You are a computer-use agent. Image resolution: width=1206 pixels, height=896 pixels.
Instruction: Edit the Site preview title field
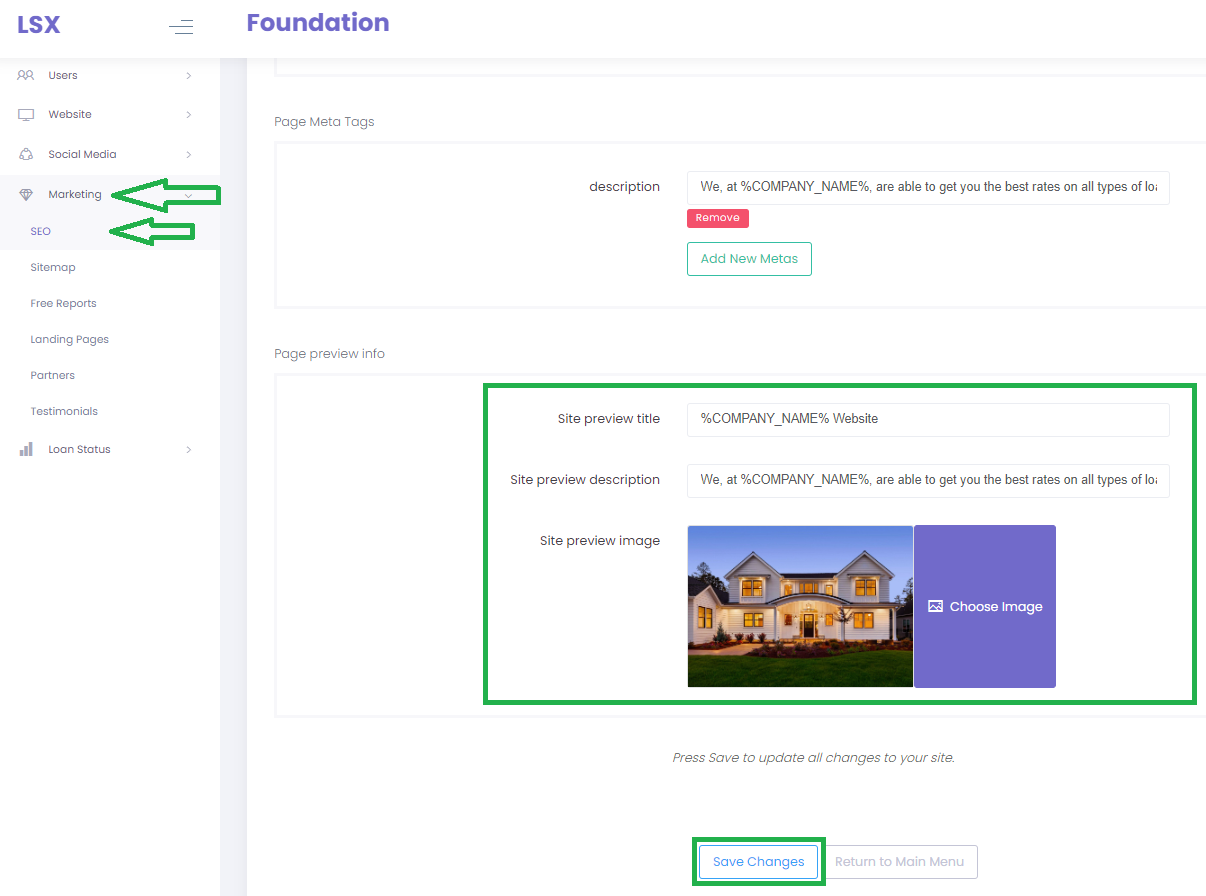tap(928, 419)
